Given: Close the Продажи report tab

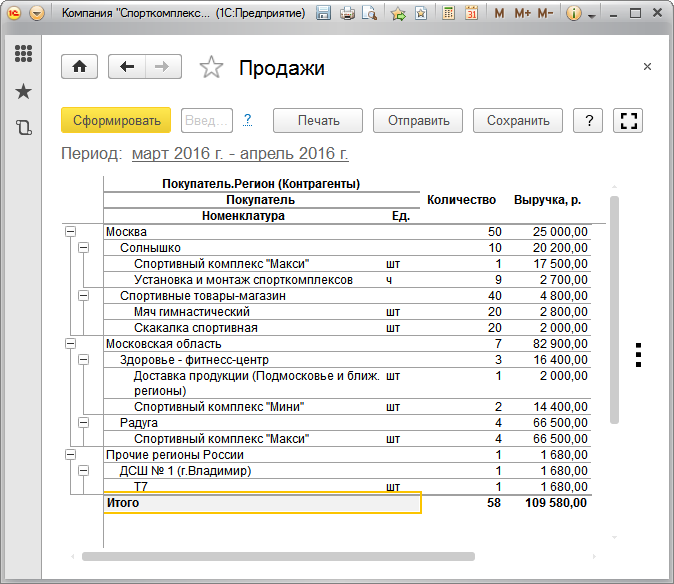Looking at the screenshot, I should coord(647,67).
